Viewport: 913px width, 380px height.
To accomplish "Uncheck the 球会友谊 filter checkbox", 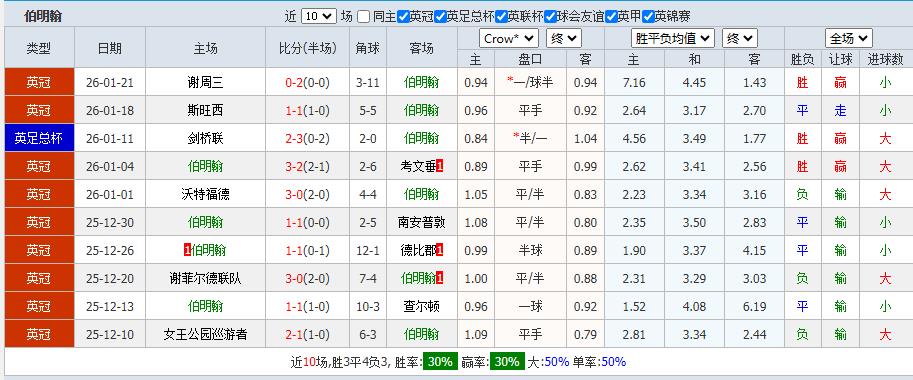I will (550, 17).
